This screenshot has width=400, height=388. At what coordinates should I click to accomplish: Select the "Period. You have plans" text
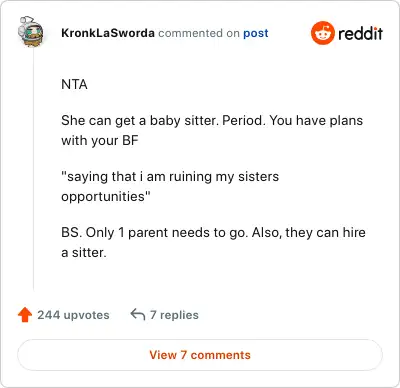point(292,121)
